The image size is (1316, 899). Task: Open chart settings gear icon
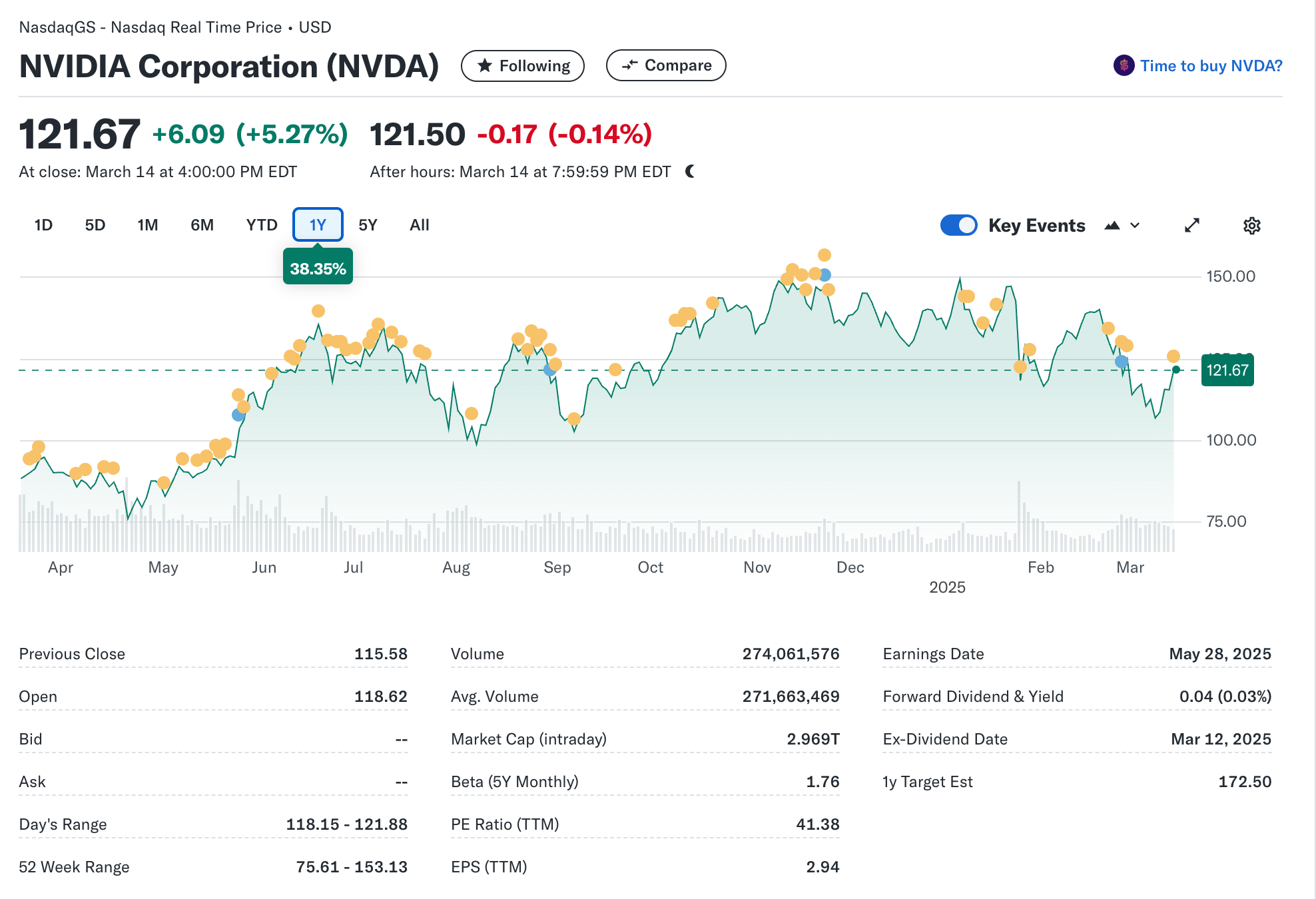point(1251,226)
